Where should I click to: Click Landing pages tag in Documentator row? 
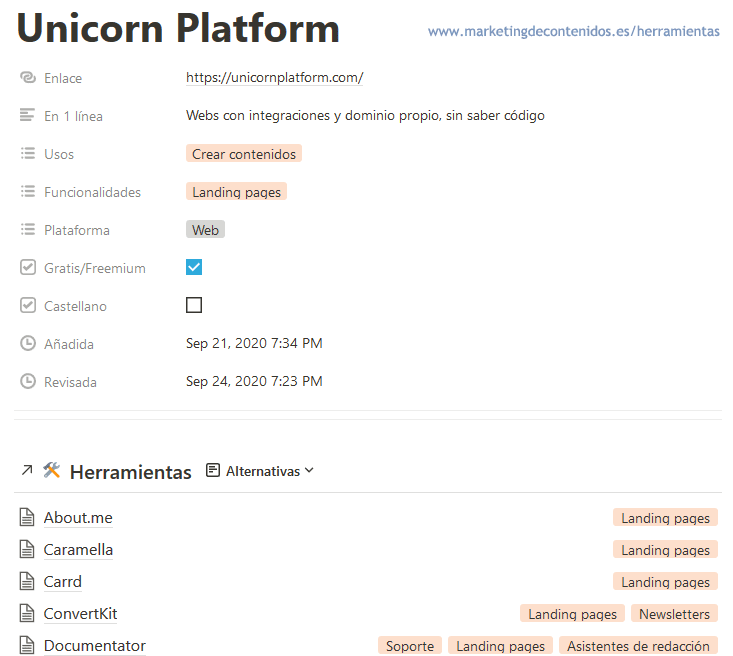[x=500, y=646]
